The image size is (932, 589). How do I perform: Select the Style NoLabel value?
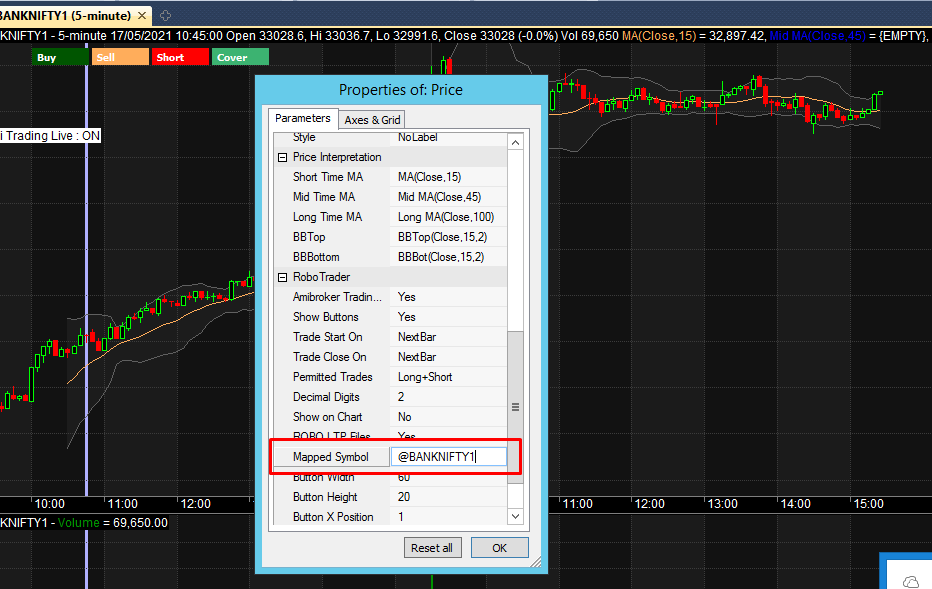click(449, 138)
